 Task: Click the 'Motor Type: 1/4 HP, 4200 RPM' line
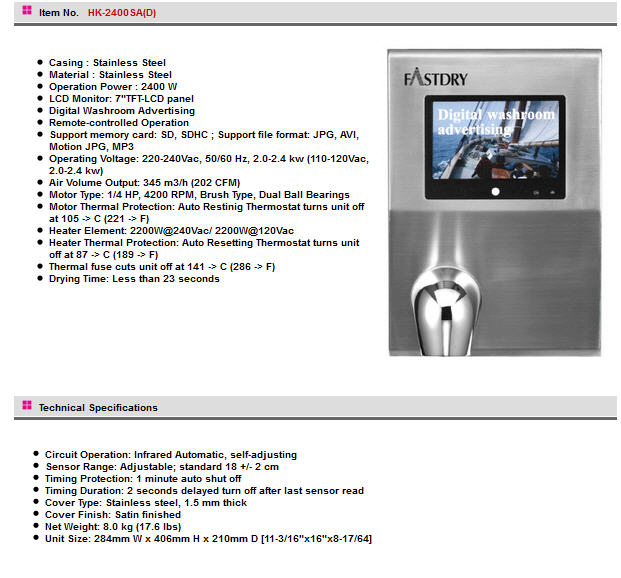click(199, 195)
